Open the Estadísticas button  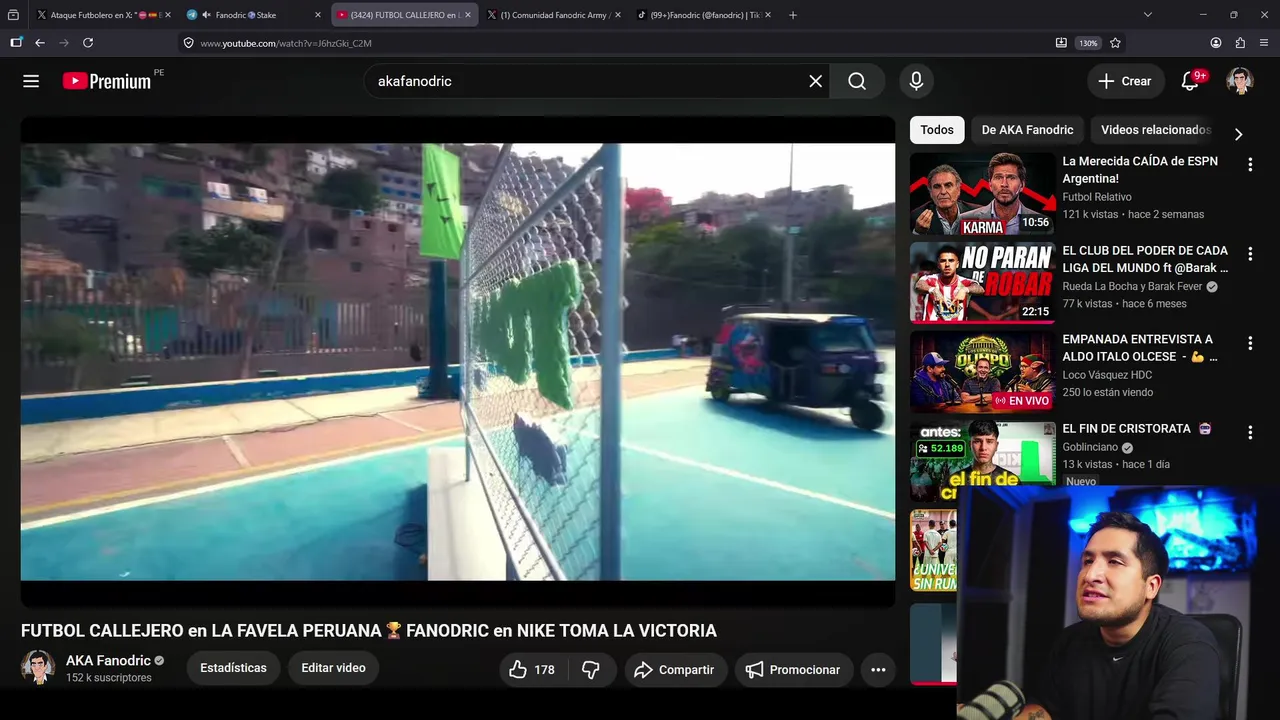click(x=233, y=668)
